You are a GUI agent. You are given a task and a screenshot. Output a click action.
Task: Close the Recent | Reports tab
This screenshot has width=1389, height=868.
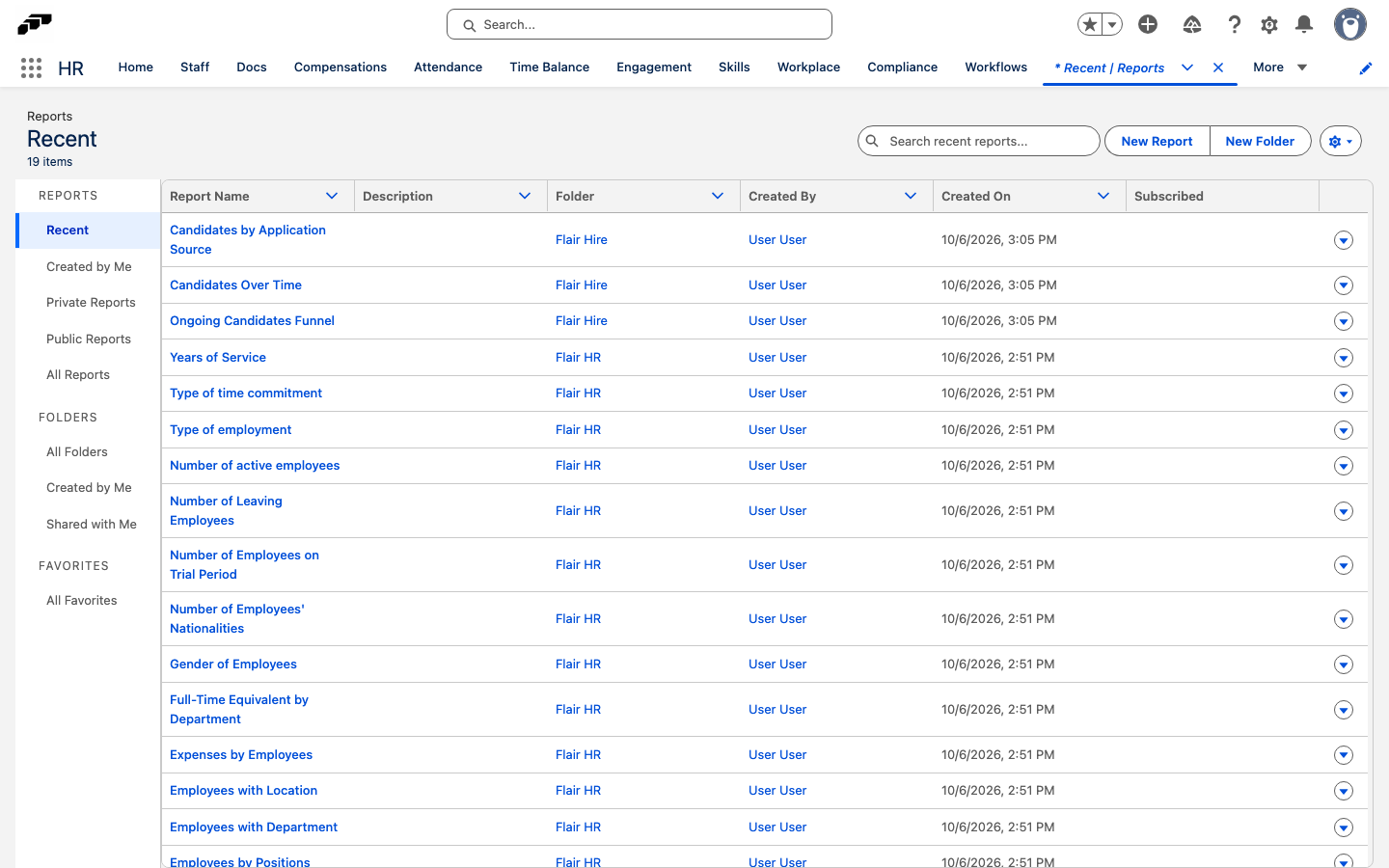tap(1218, 68)
